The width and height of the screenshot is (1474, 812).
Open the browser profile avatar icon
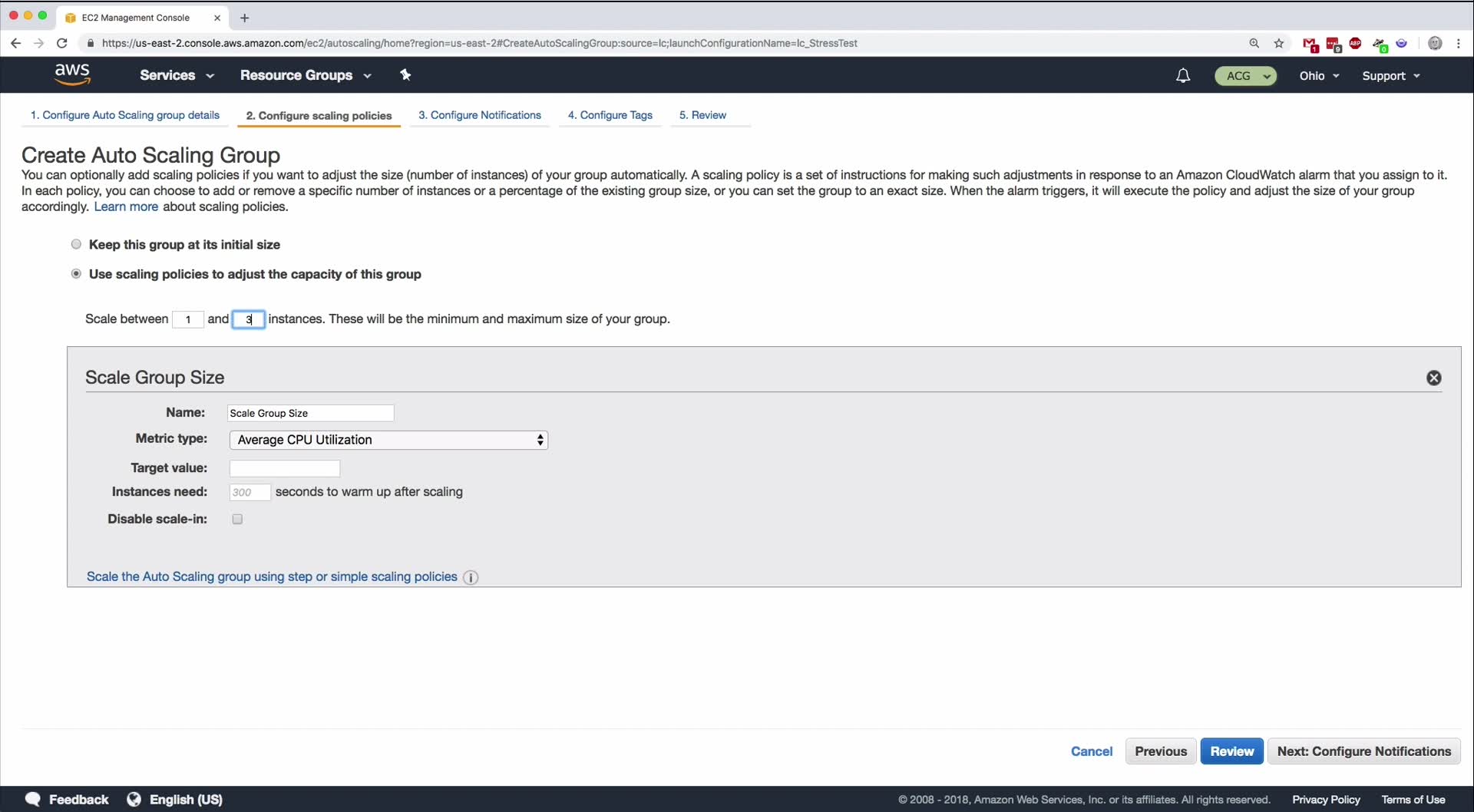click(1435, 43)
